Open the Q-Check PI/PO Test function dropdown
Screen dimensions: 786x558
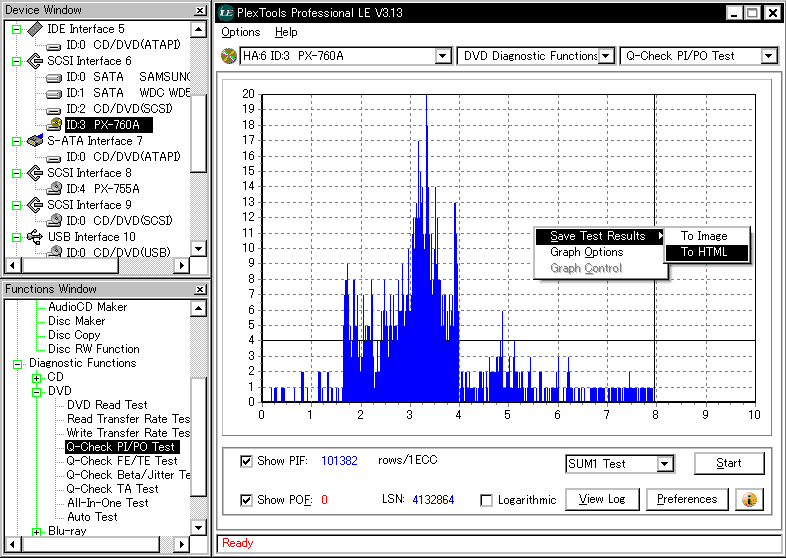pos(768,56)
